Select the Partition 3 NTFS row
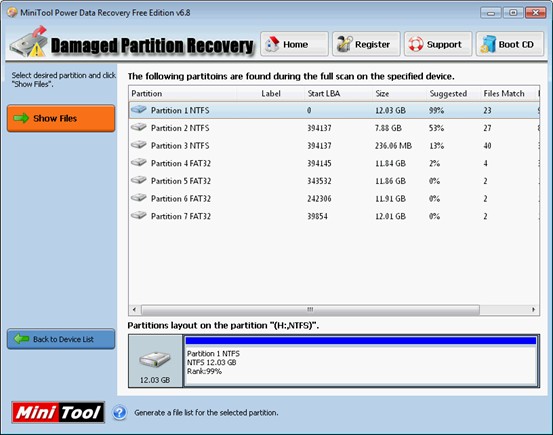 pos(334,145)
